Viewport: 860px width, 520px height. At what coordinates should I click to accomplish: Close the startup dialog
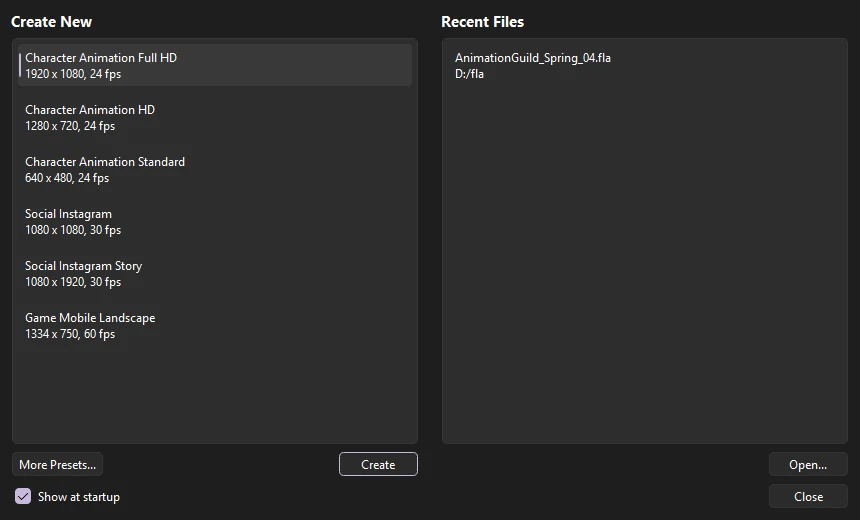tap(808, 496)
